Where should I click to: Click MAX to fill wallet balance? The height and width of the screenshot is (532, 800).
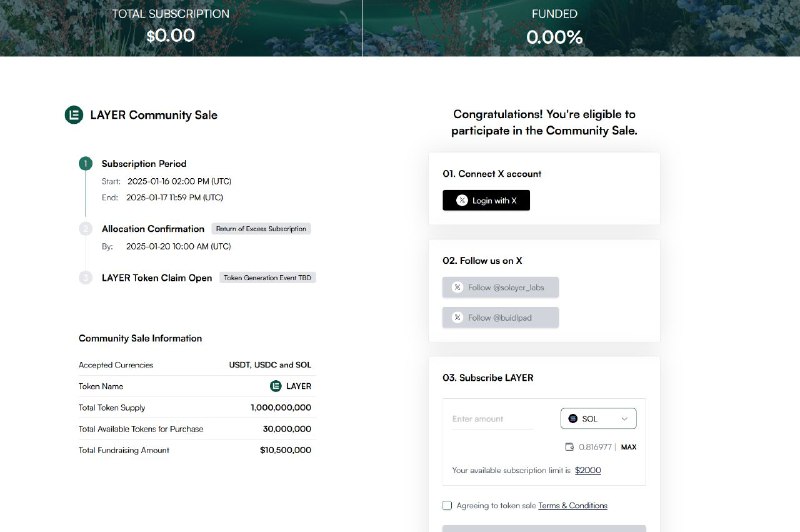(629, 447)
